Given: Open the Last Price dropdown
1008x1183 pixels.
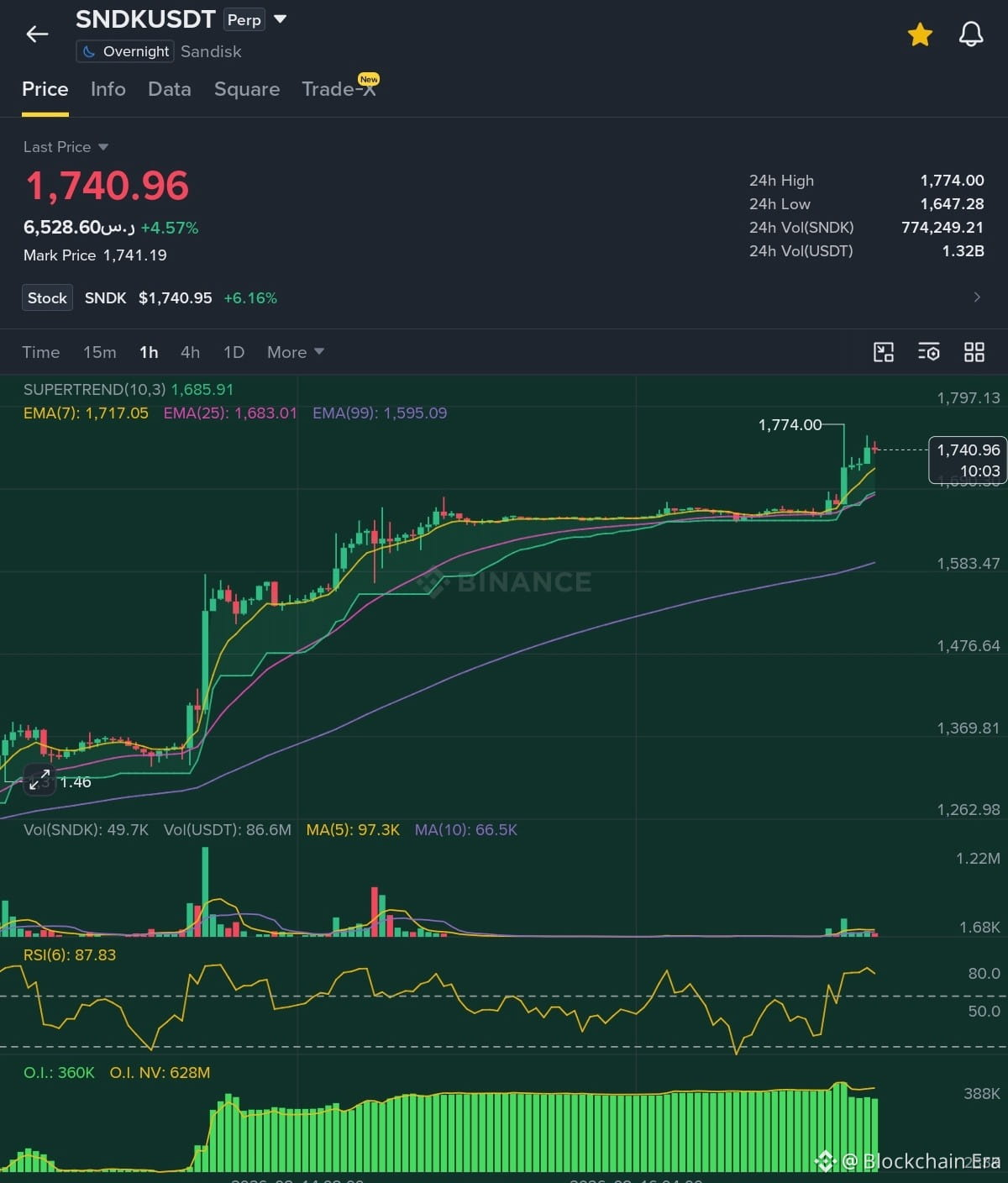Looking at the screenshot, I should tap(66, 147).
